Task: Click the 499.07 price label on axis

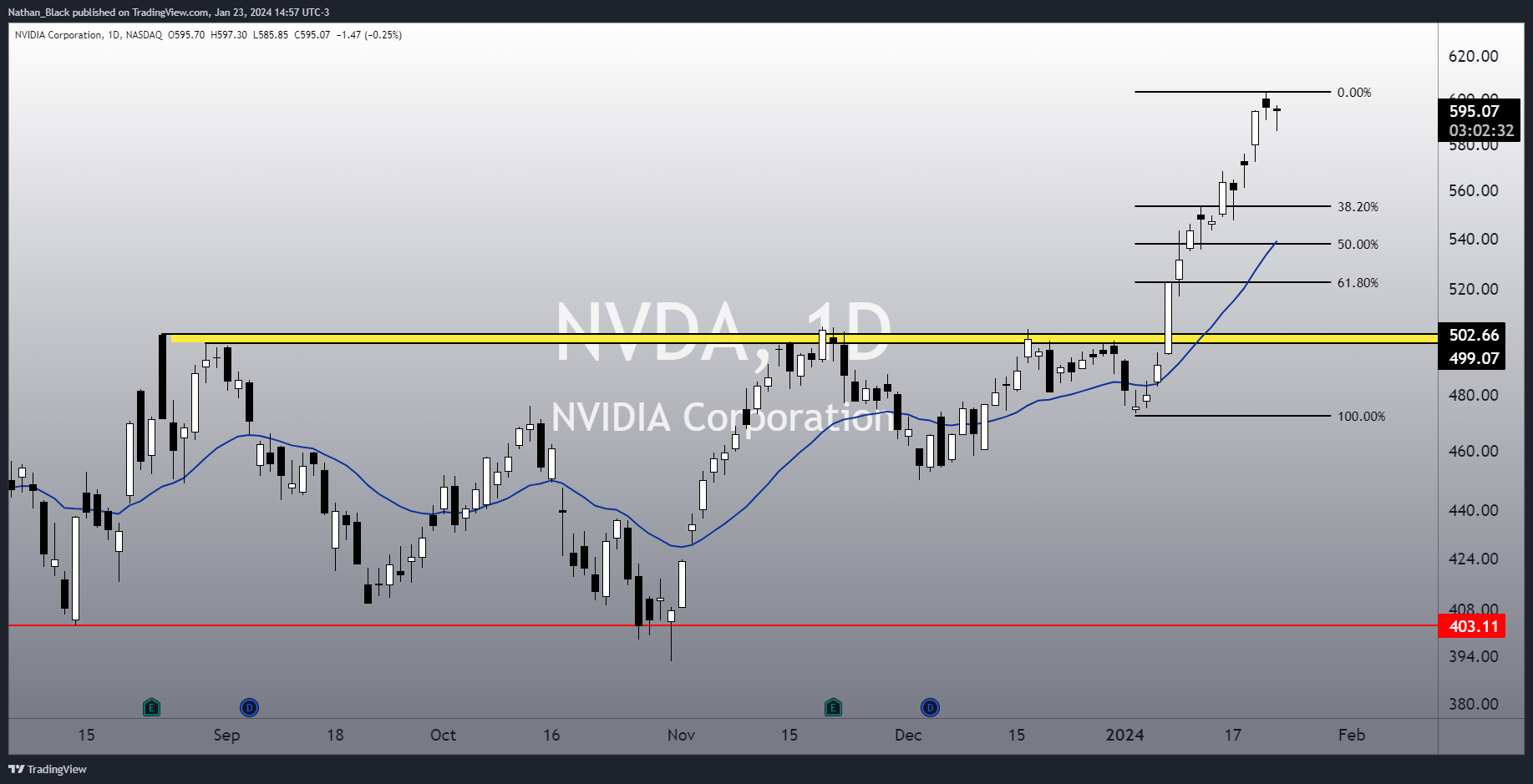Action: [1472, 358]
